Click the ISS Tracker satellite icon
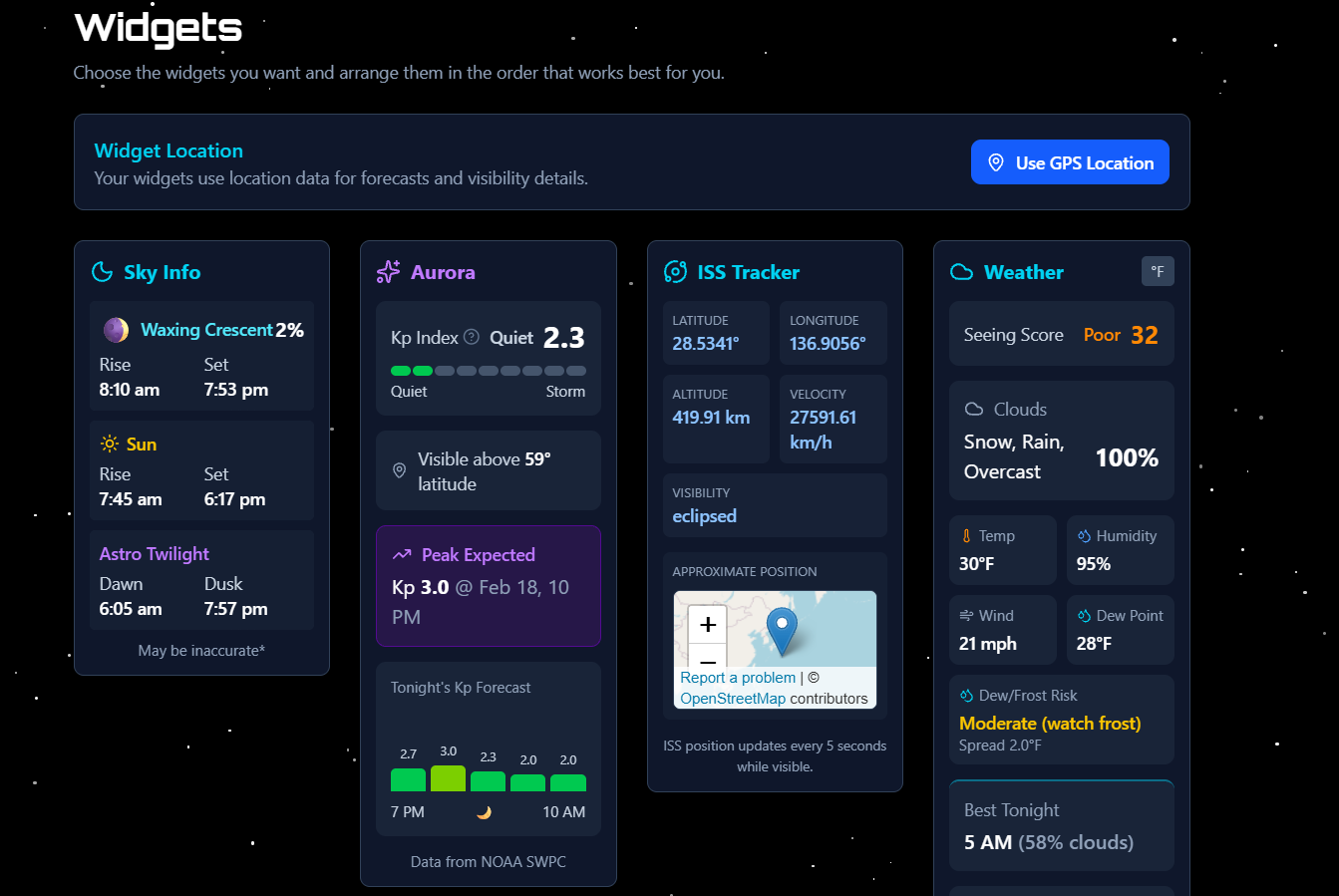This screenshot has width=1339, height=896. pyautogui.click(x=675, y=271)
